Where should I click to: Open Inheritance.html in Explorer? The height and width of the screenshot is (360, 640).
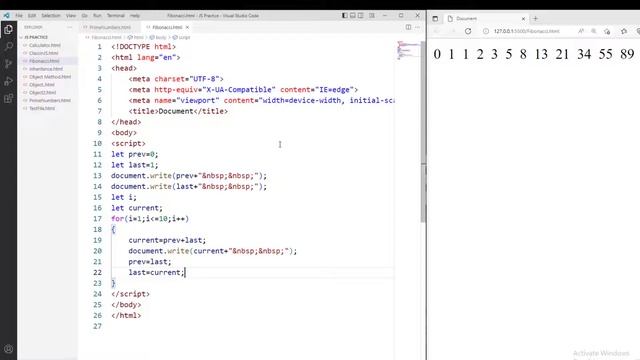pyautogui.click(x=46, y=69)
